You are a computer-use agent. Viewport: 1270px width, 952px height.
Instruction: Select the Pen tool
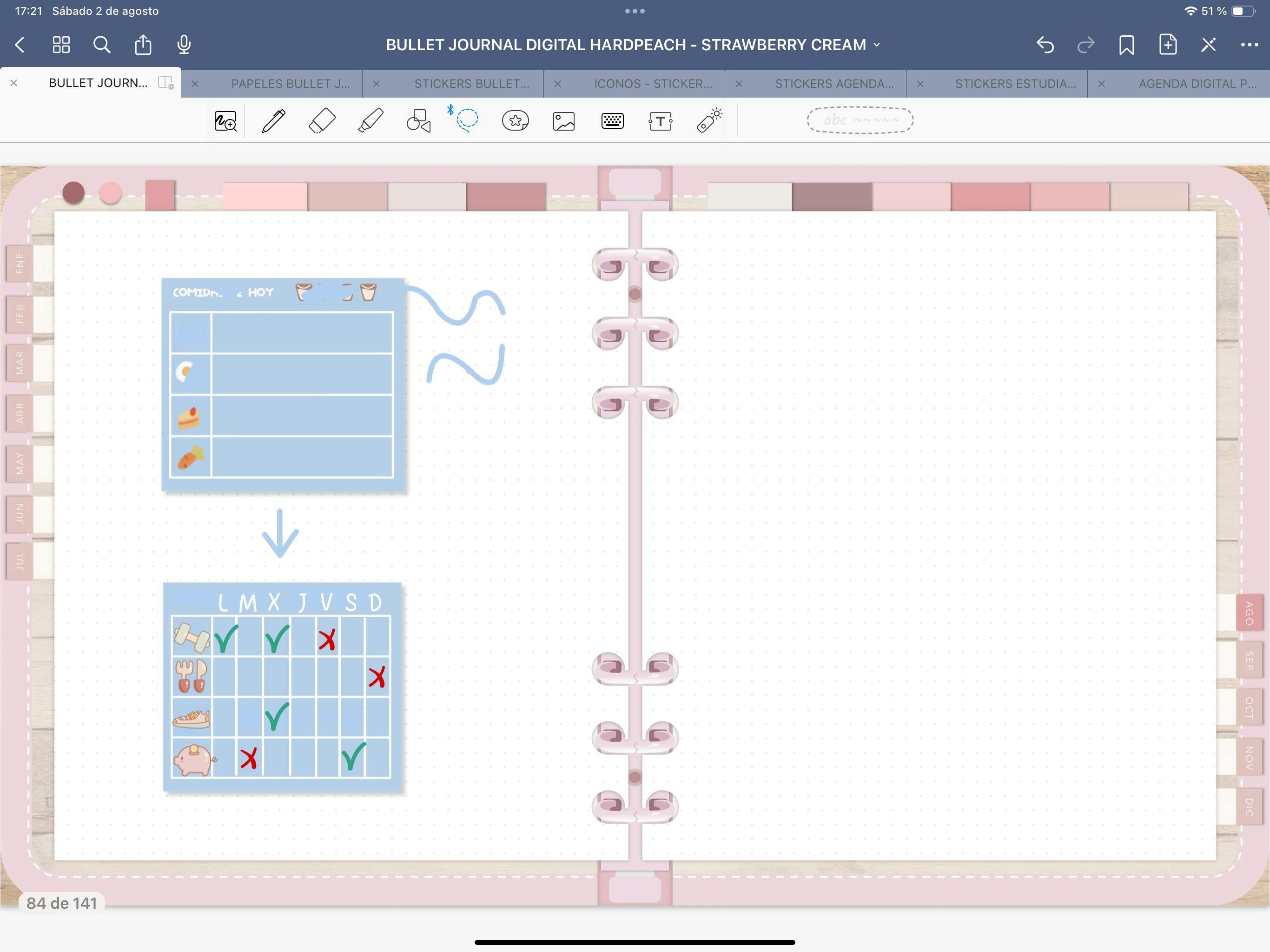tap(273, 121)
